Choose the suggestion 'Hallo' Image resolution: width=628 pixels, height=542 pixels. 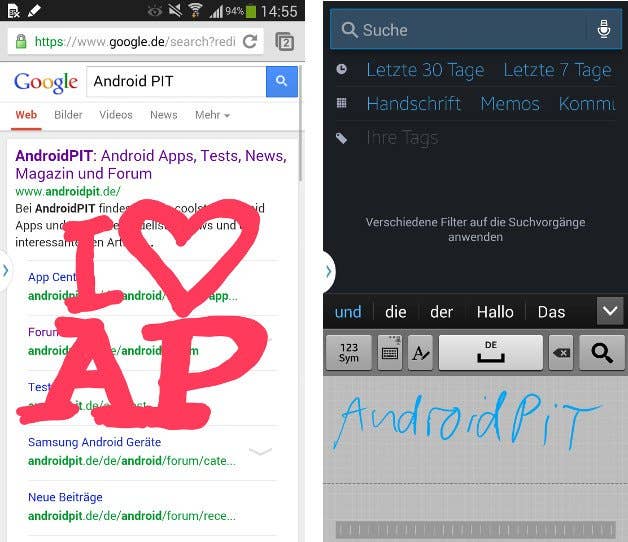pyautogui.click(x=495, y=312)
